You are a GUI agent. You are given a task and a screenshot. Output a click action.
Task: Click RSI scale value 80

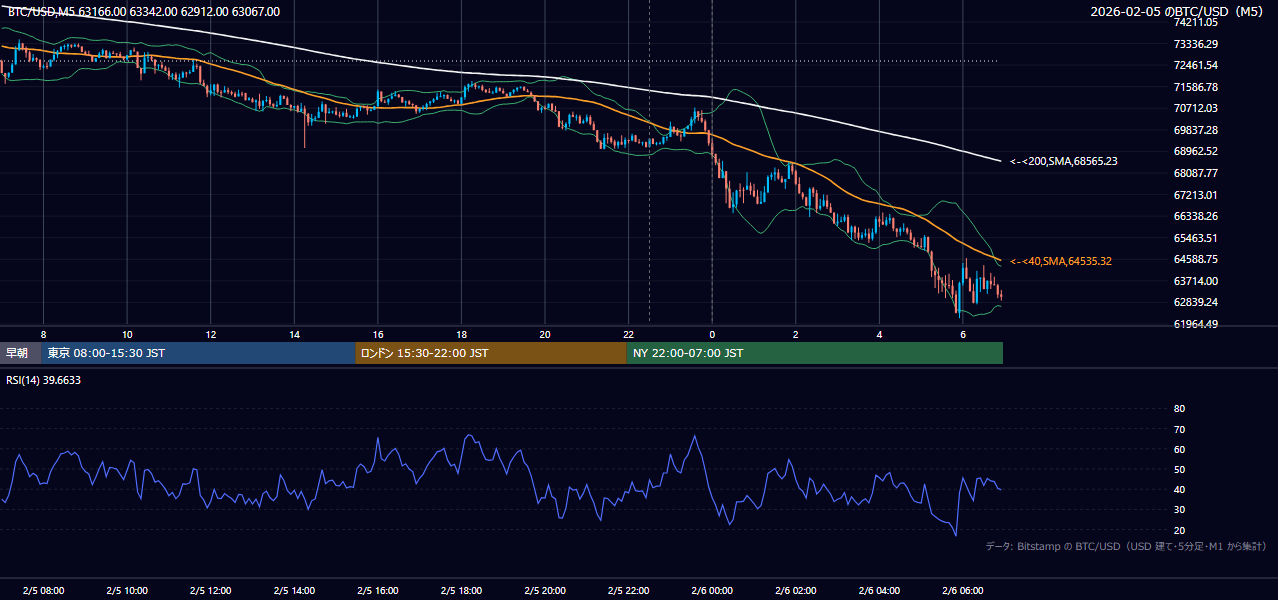click(1179, 409)
